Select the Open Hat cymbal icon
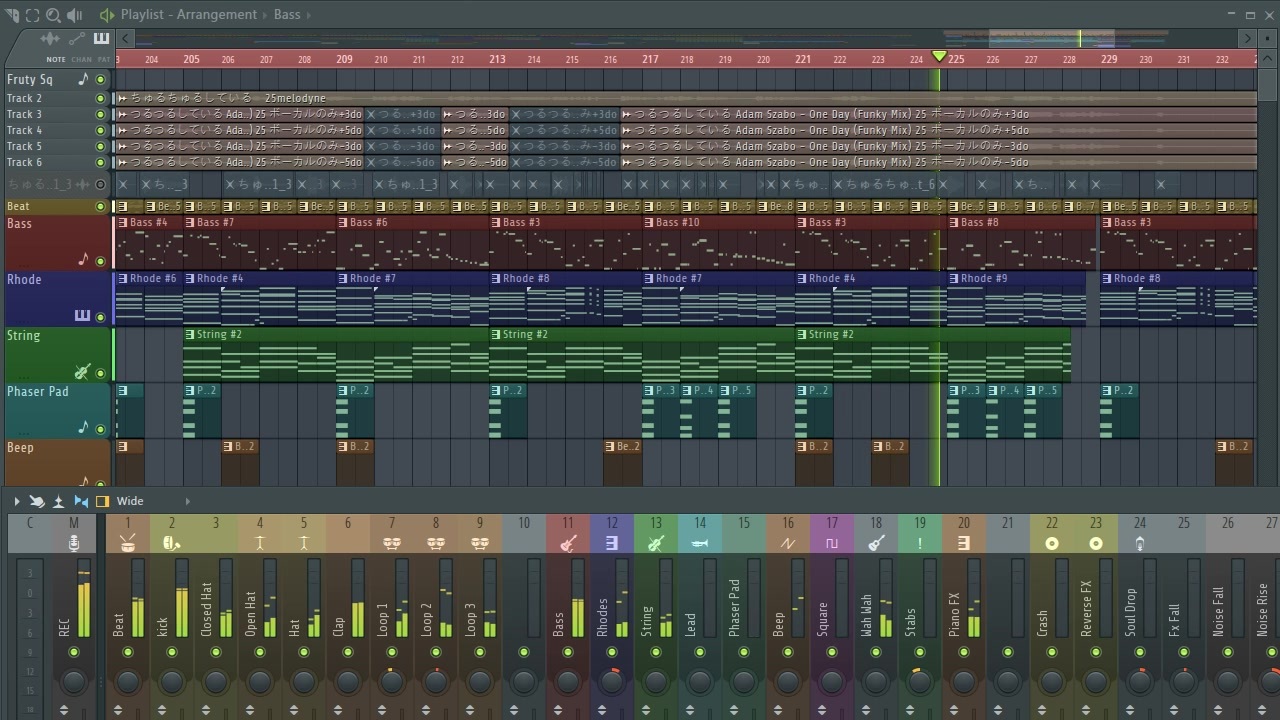Image resolution: width=1280 pixels, height=720 pixels. click(259, 543)
